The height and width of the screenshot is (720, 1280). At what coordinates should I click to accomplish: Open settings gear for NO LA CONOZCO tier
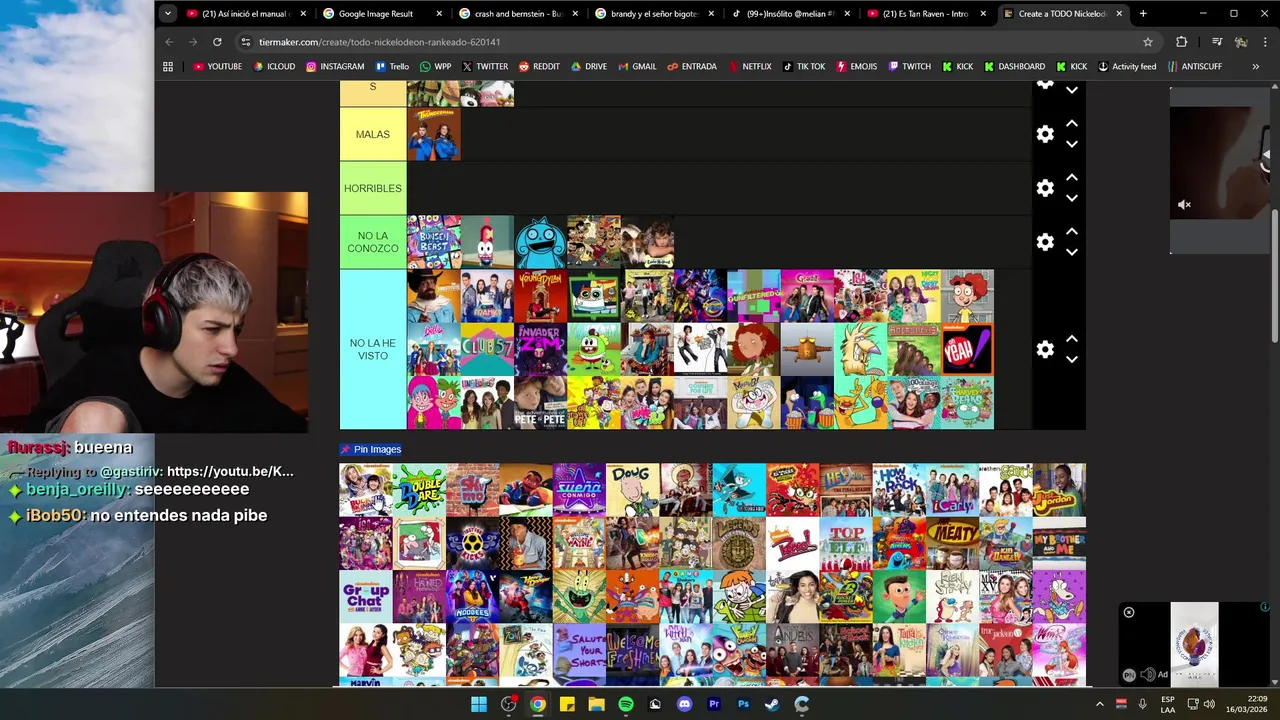(x=1045, y=242)
